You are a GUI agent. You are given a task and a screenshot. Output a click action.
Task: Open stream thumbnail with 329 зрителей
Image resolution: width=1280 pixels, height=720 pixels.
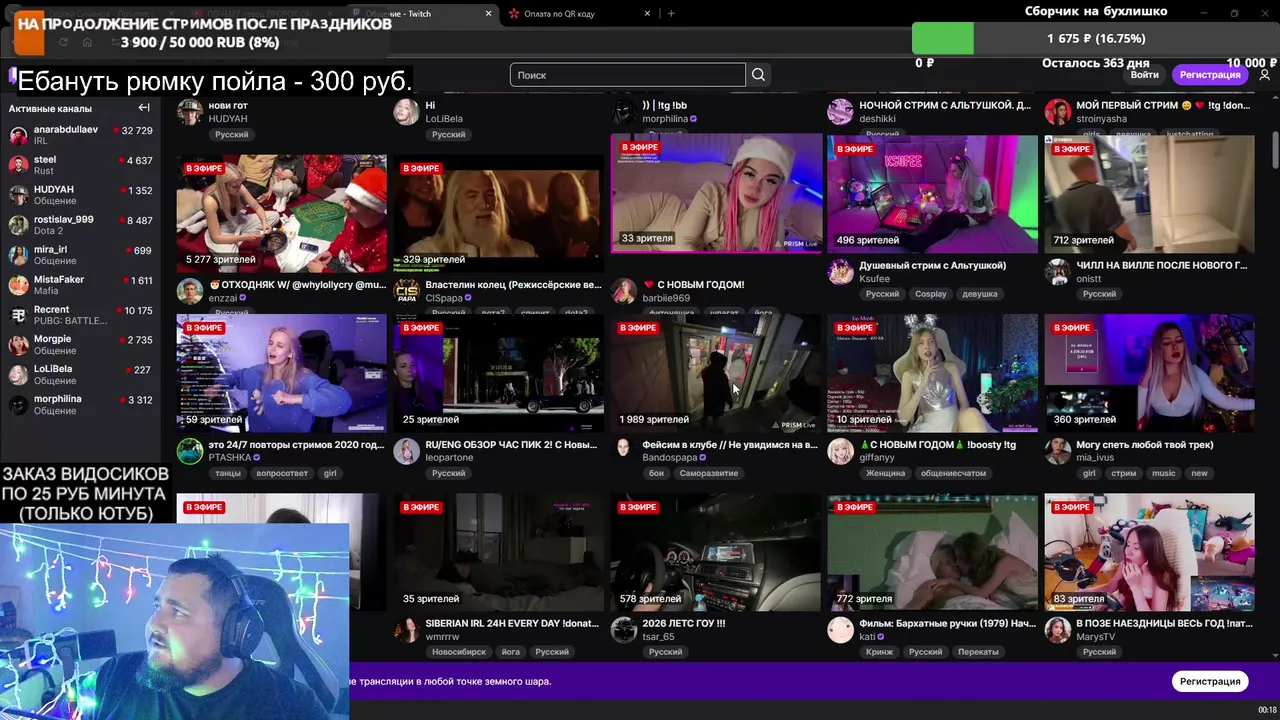click(498, 213)
